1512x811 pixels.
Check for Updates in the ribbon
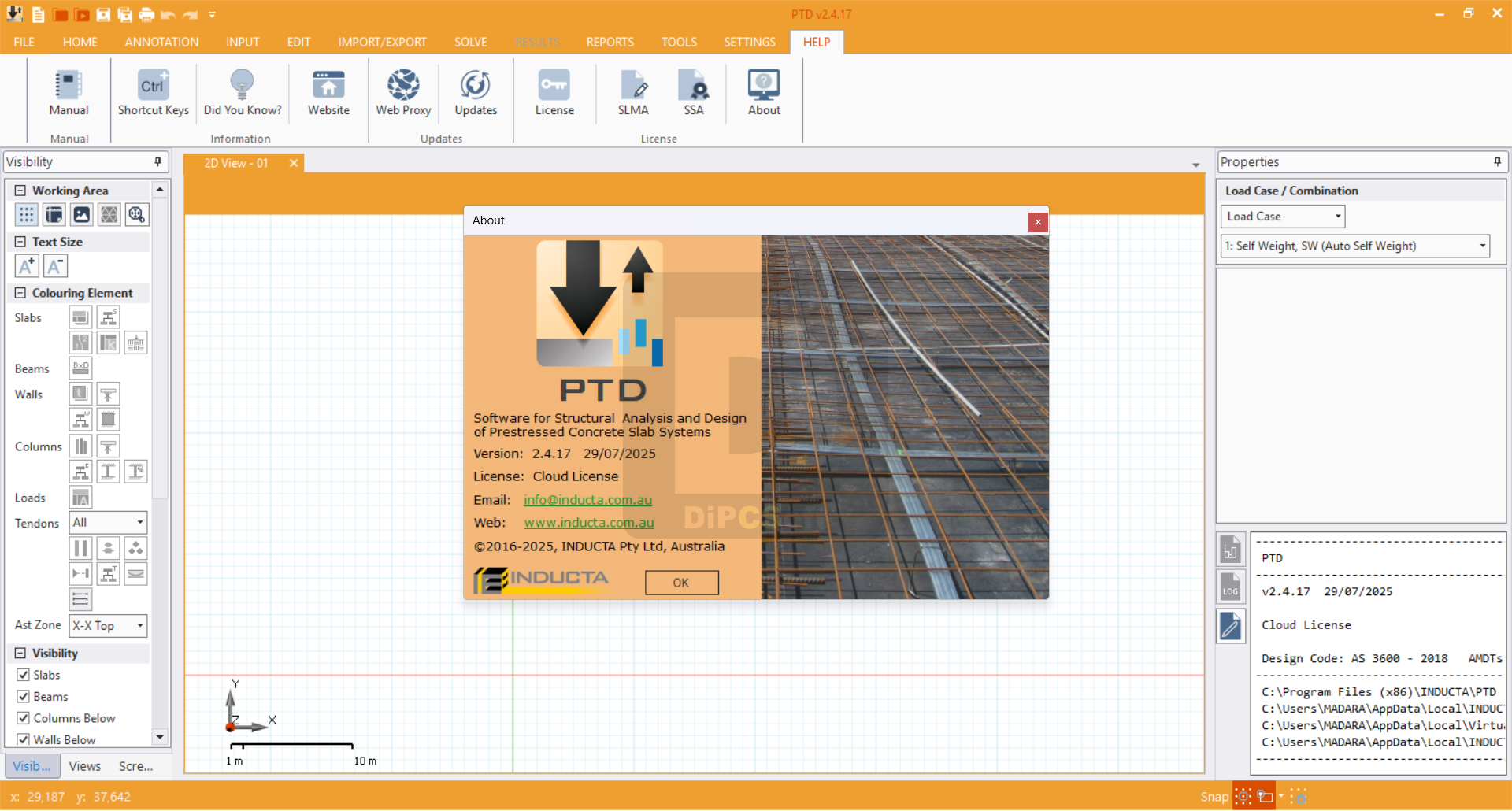tap(476, 93)
